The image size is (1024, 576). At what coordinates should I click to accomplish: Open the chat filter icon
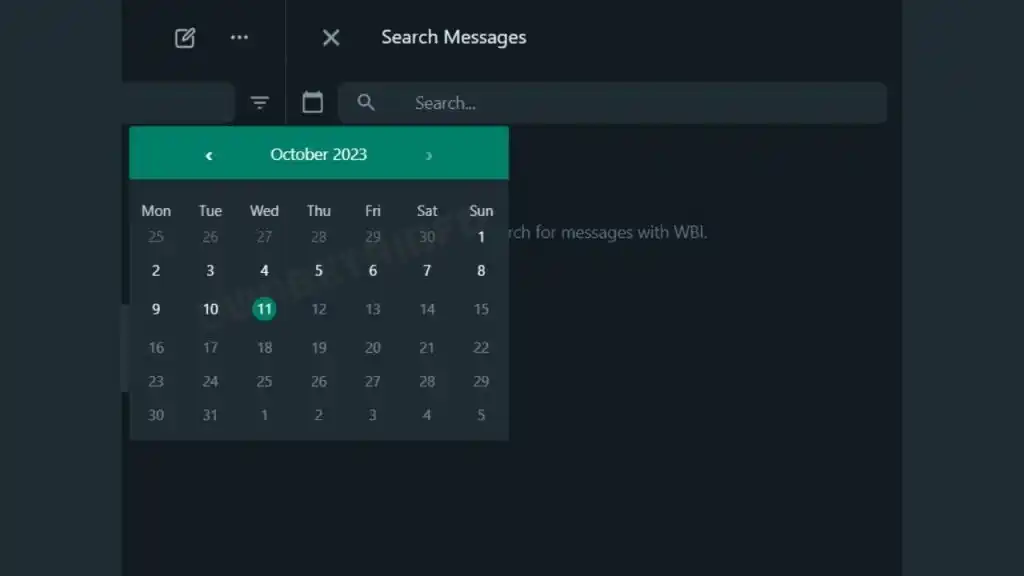pyautogui.click(x=260, y=103)
